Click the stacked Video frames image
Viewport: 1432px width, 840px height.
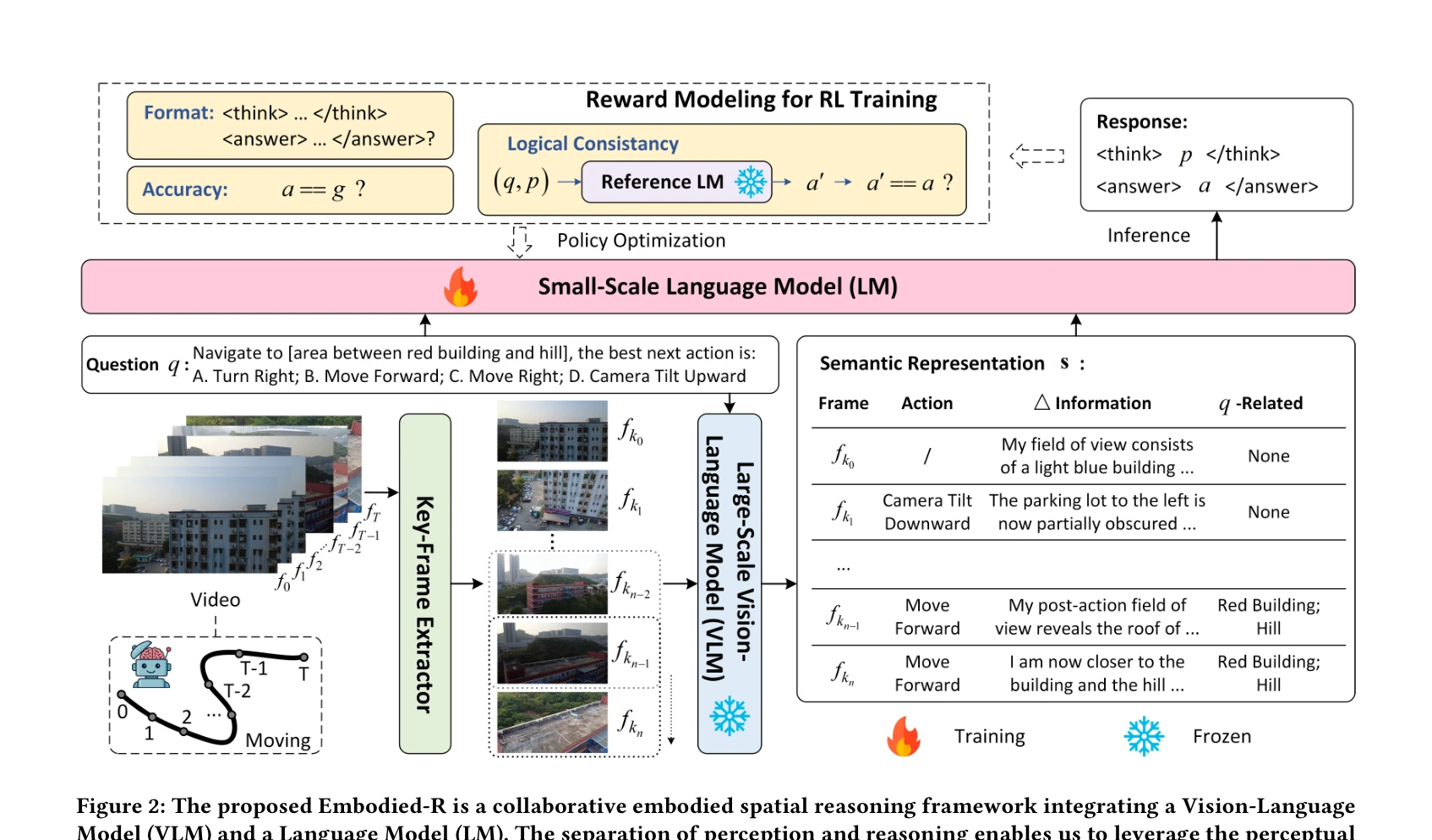(232, 494)
